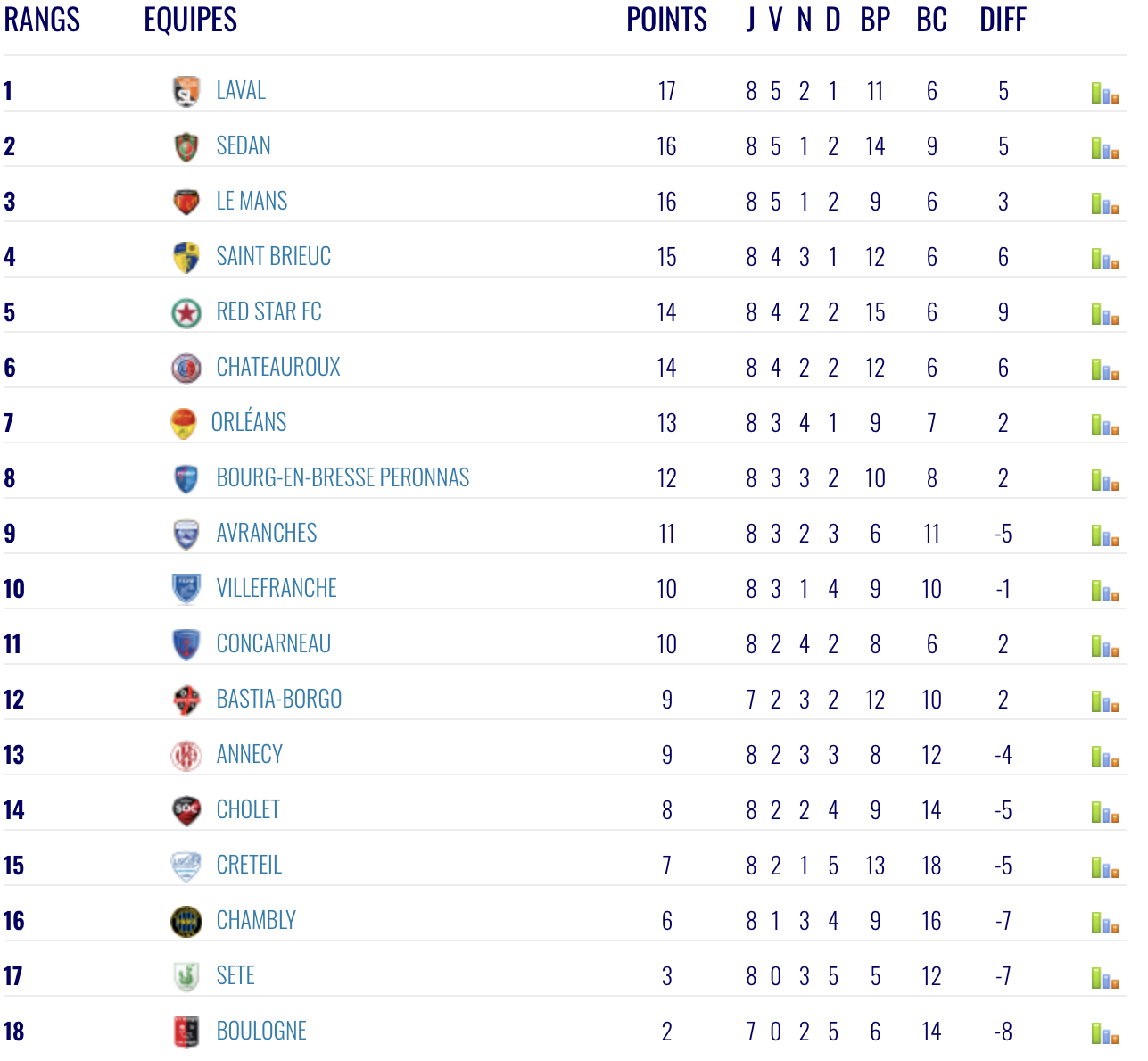Screen dimensions: 1148x1061
Task: Open the VILLEFRANCHE team link
Action: pyautogui.click(x=277, y=589)
